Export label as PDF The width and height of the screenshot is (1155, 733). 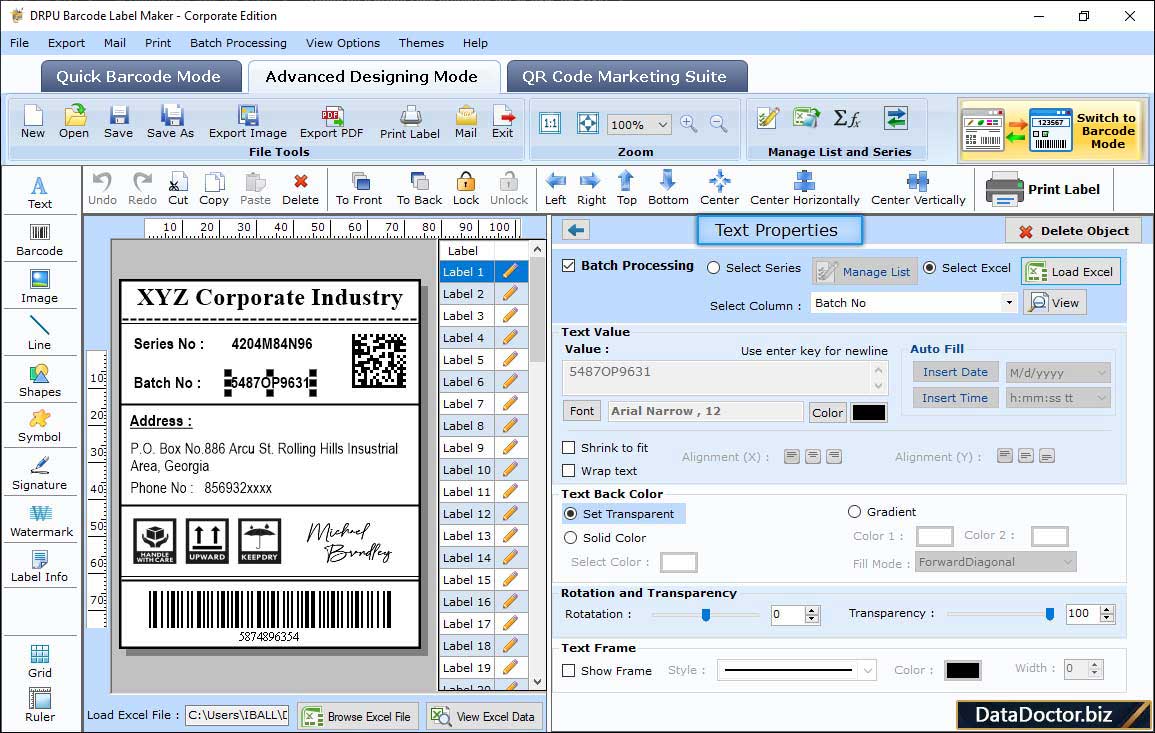pos(331,122)
